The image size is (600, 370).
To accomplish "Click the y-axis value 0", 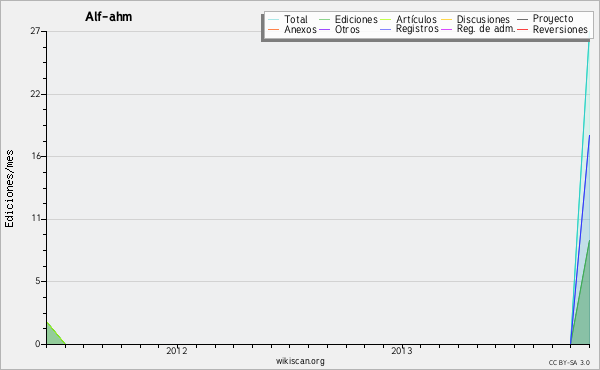I will 38,344.
